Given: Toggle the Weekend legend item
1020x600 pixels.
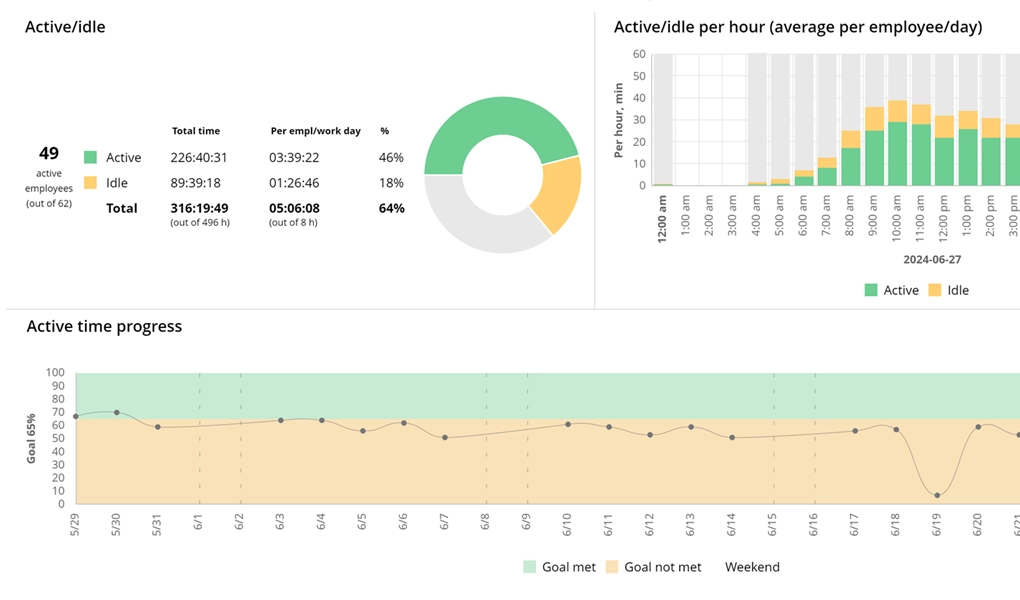Looking at the screenshot, I should 751,567.
